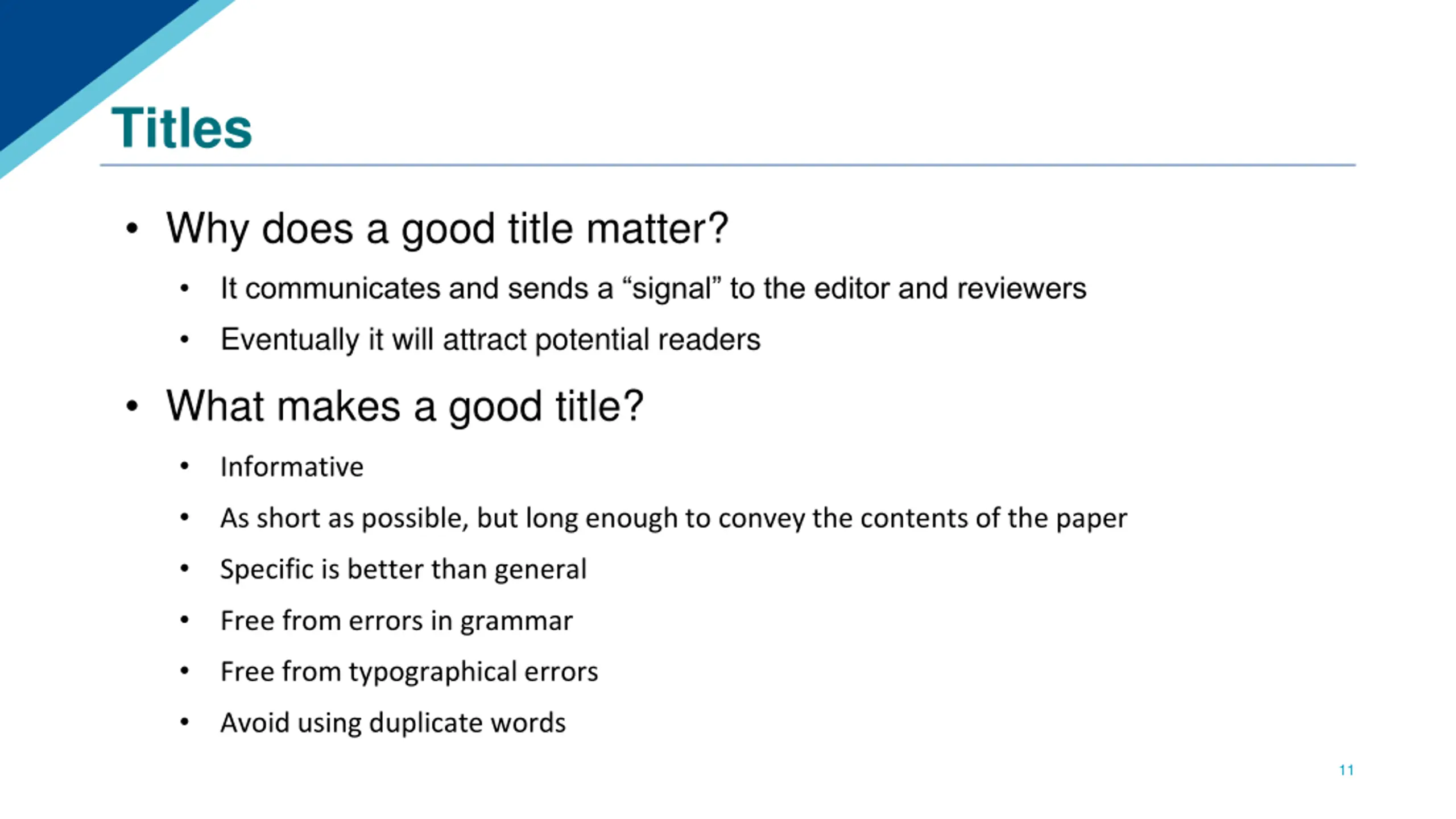This screenshot has width=1456, height=819.
Task: Click the 'As short as possible' bullet text
Action: [x=673, y=519]
